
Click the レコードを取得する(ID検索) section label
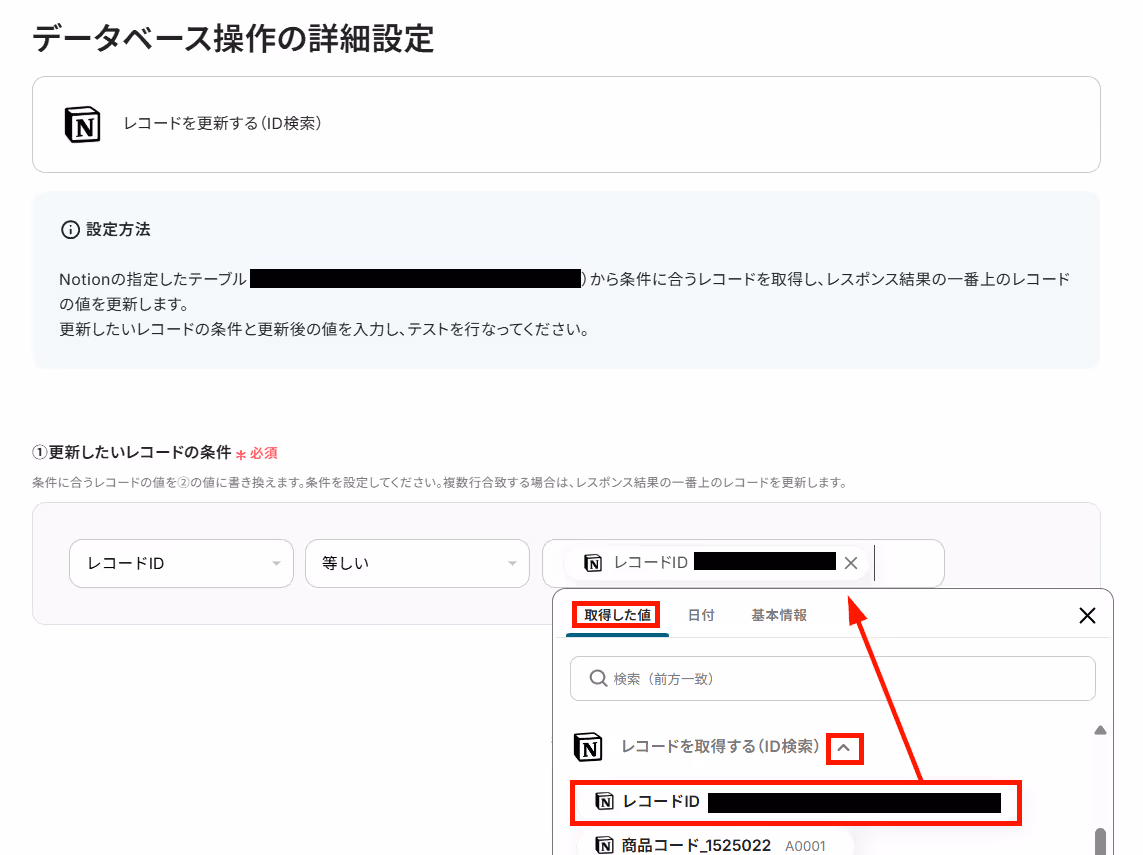pyautogui.click(x=720, y=746)
